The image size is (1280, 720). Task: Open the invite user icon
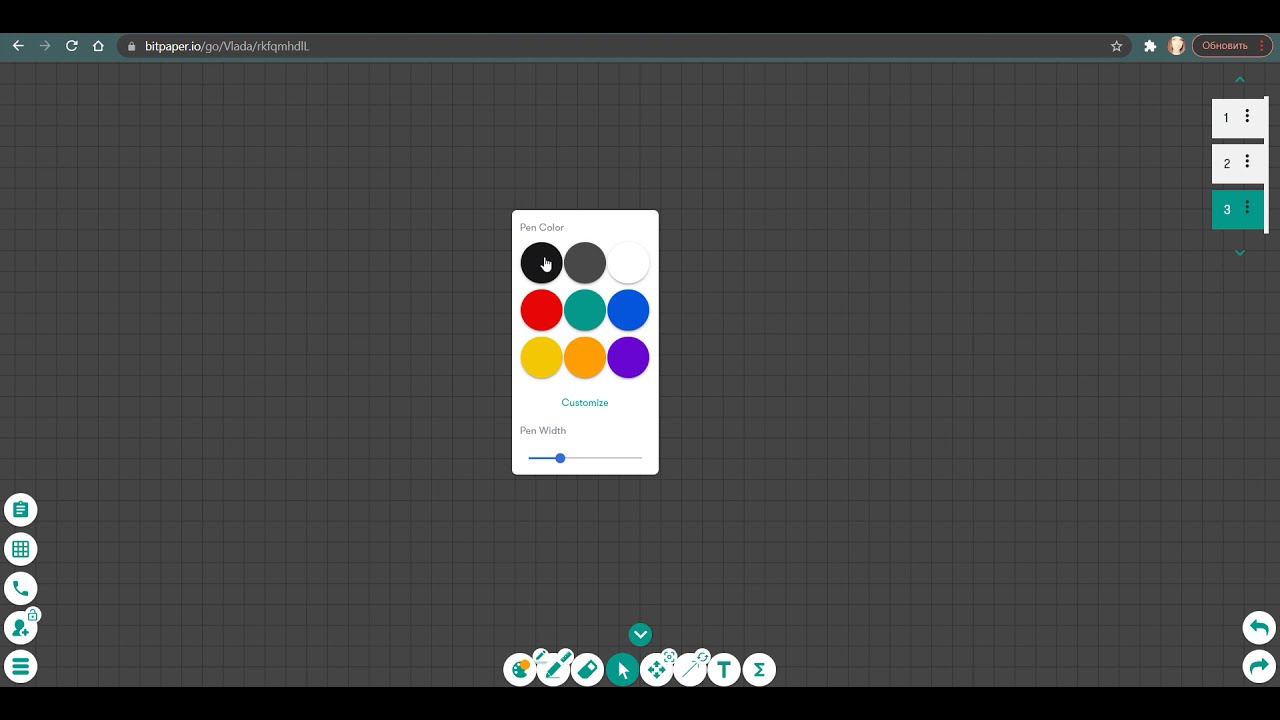pos(20,628)
